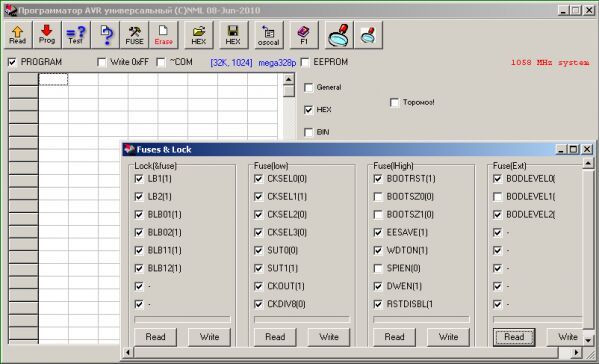This screenshot has height=364, width=599.
Task: Enable the Write 0xFF checkbox
Action: [x=102, y=62]
